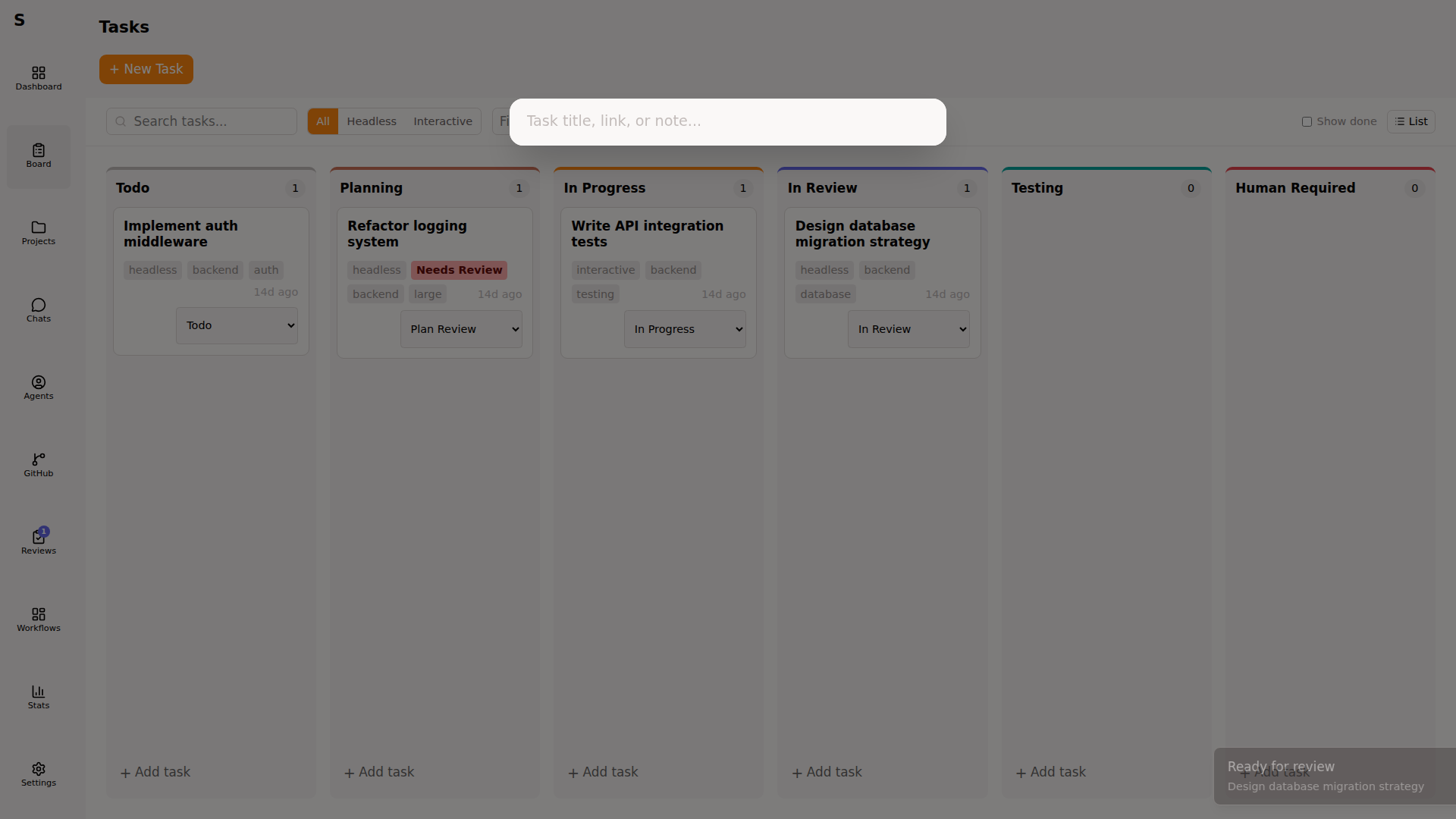1456x819 pixels.
Task: Focus the task title quick-add input
Action: click(x=726, y=121)
